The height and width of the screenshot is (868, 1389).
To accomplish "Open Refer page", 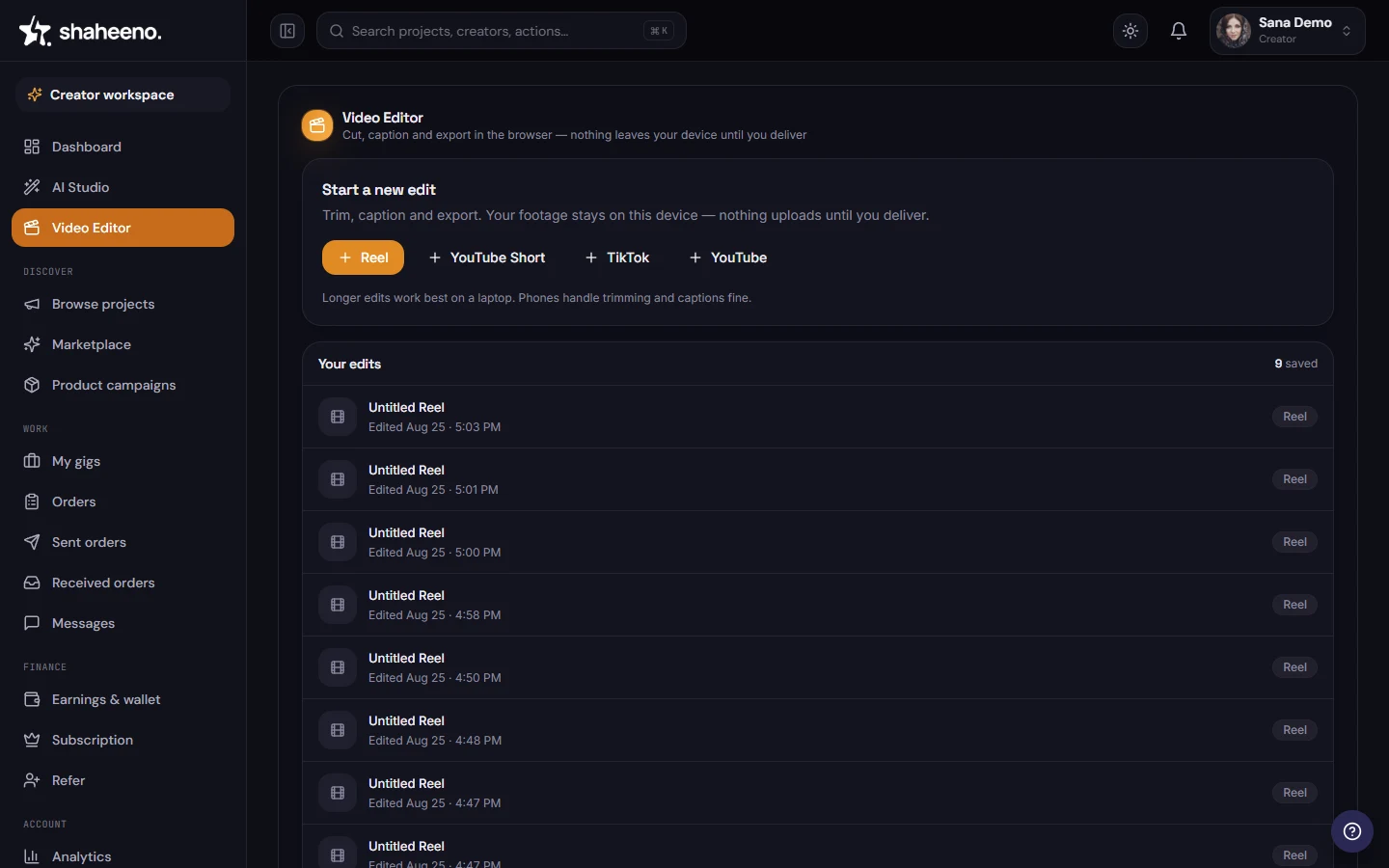I will coord(123,780).
